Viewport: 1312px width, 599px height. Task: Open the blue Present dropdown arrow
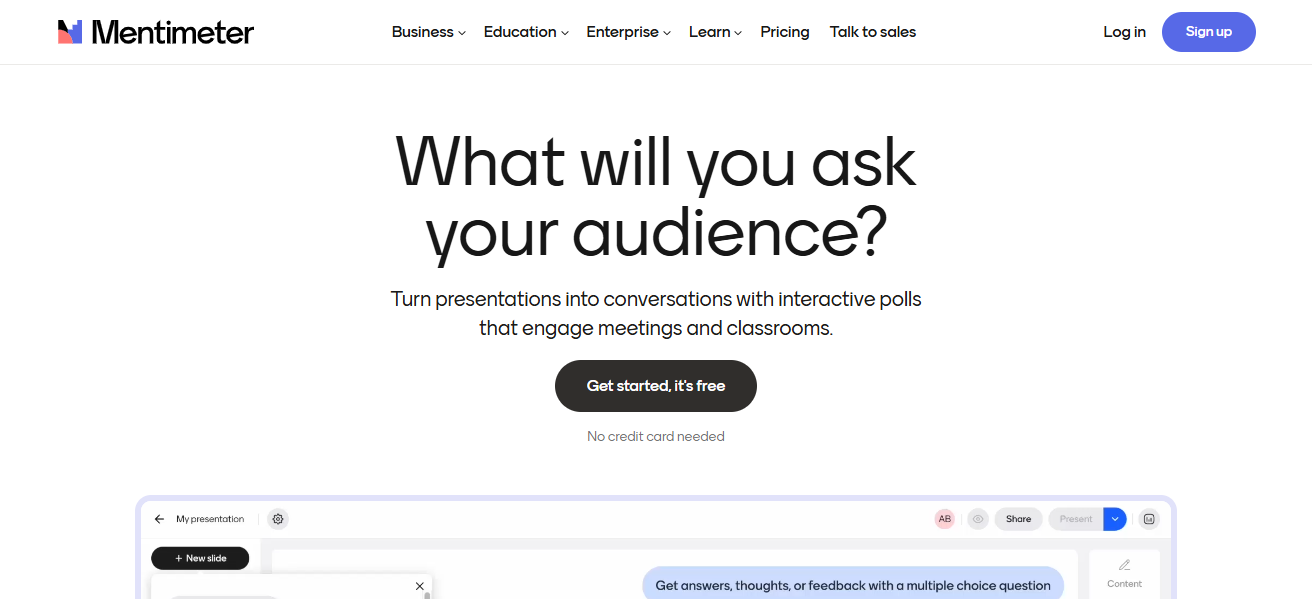(1115, 519)
